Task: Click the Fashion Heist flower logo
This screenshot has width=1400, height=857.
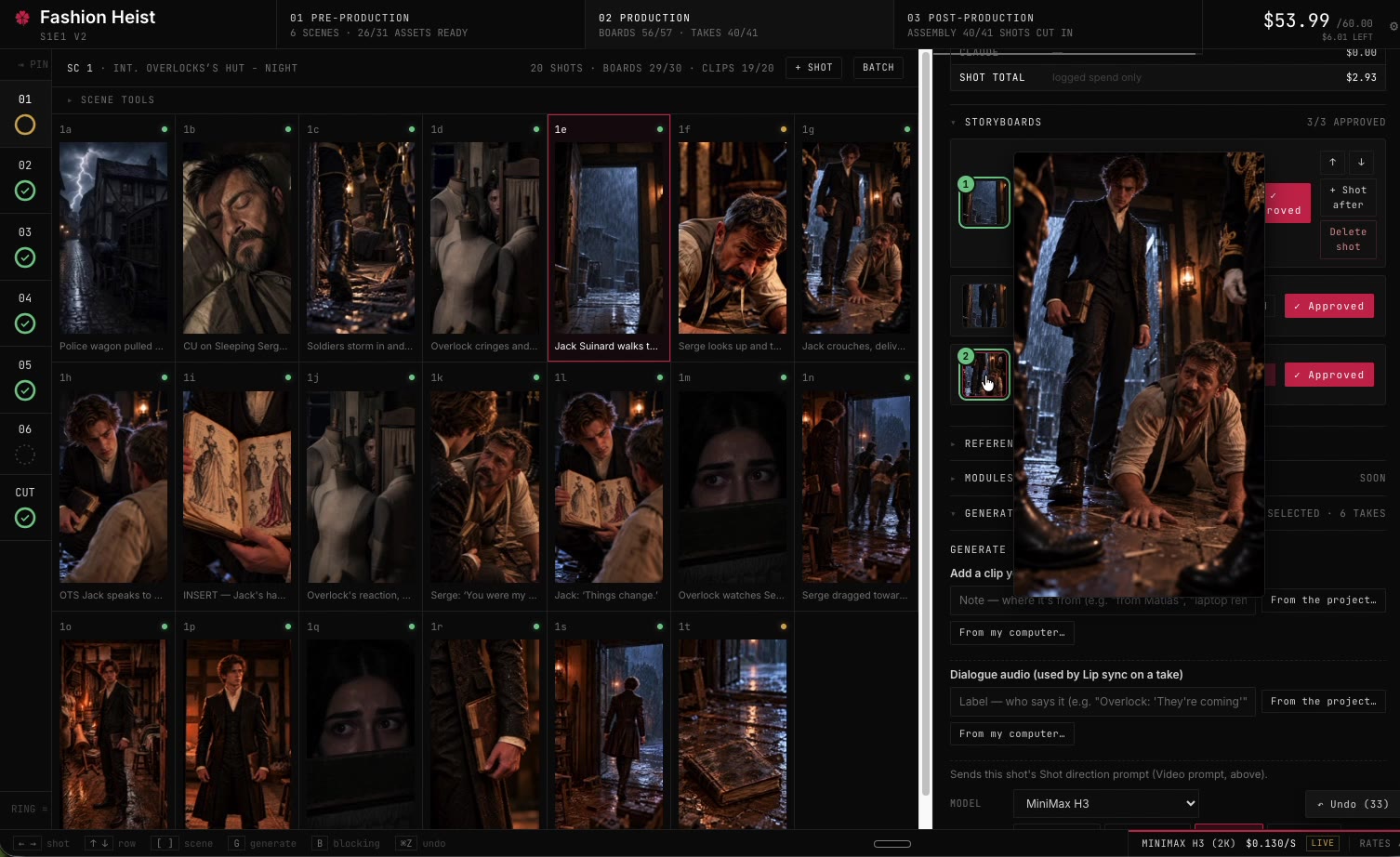Action: coord(22,18)
